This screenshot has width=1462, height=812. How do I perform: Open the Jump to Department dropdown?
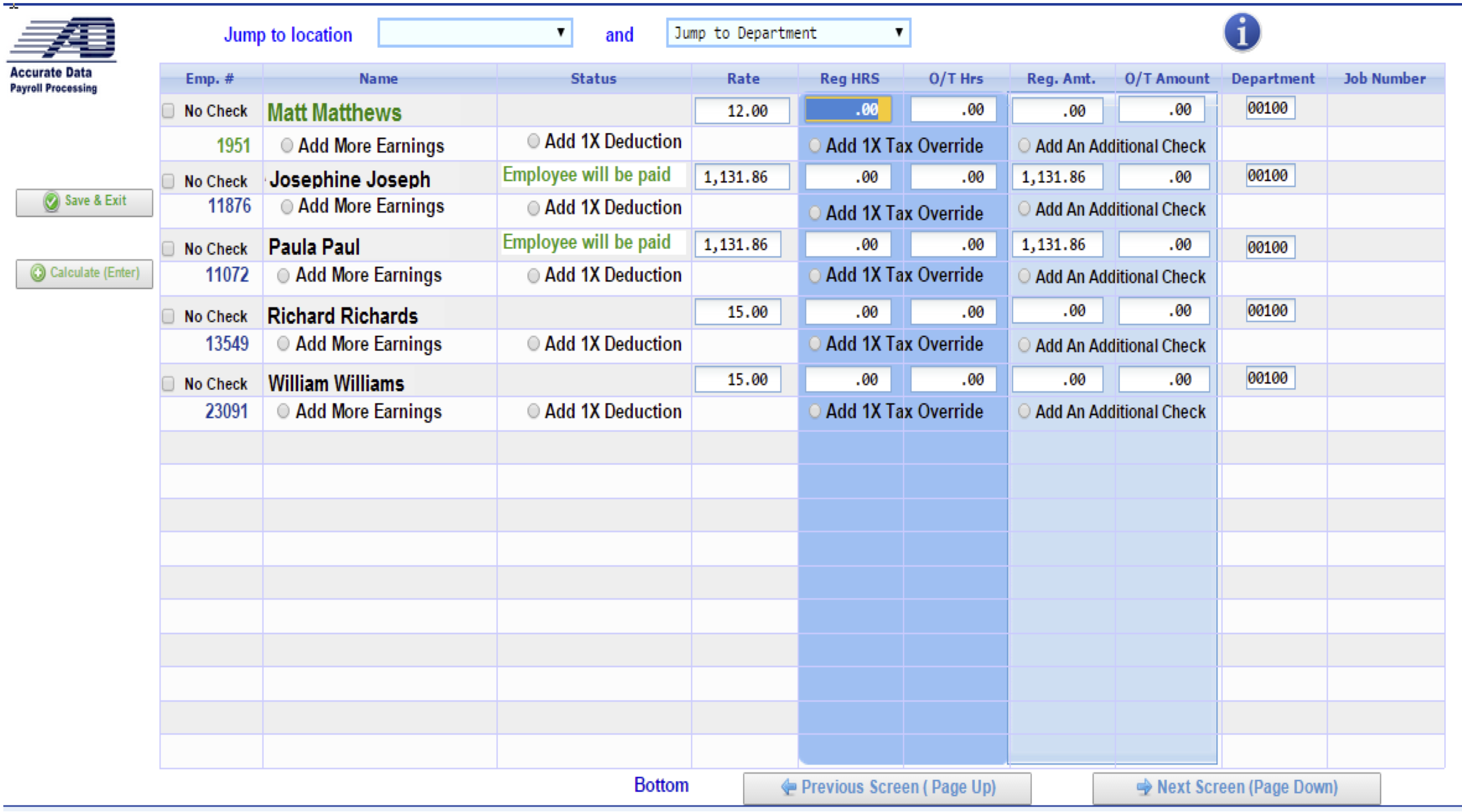coord(788,32)
